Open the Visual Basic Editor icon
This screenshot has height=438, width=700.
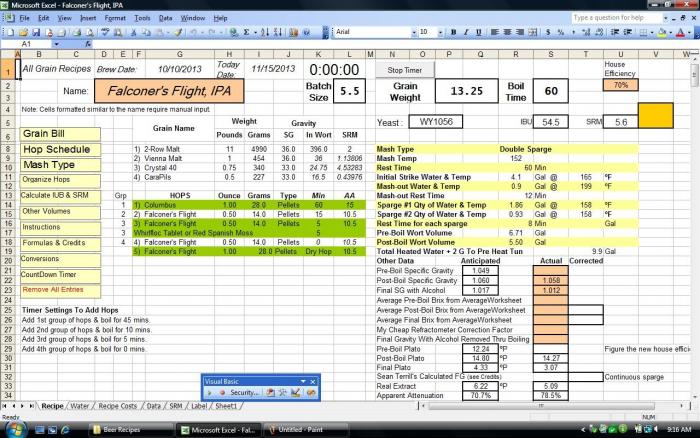click(271, 392)
